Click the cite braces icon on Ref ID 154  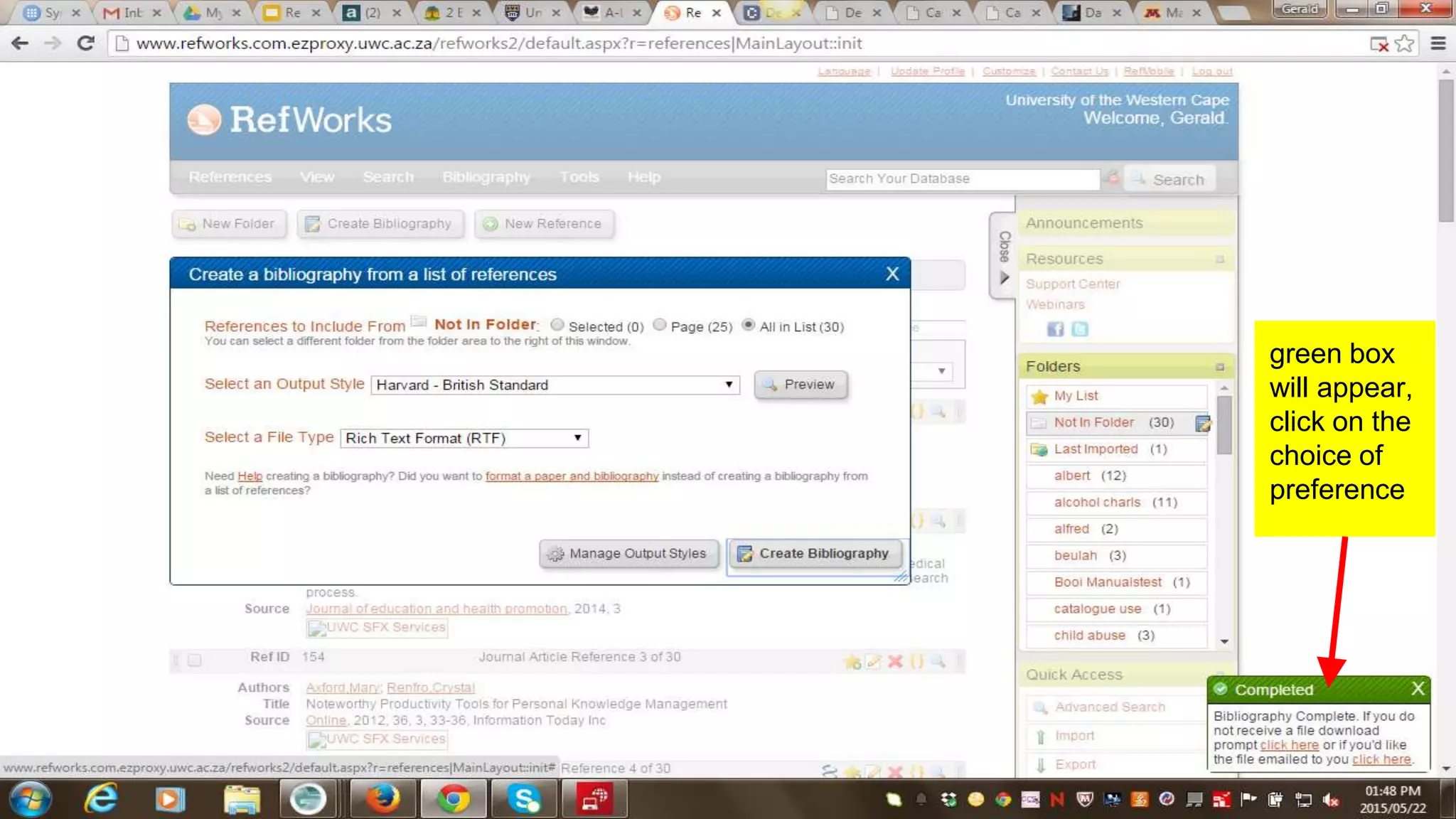(x=917, y=661)
